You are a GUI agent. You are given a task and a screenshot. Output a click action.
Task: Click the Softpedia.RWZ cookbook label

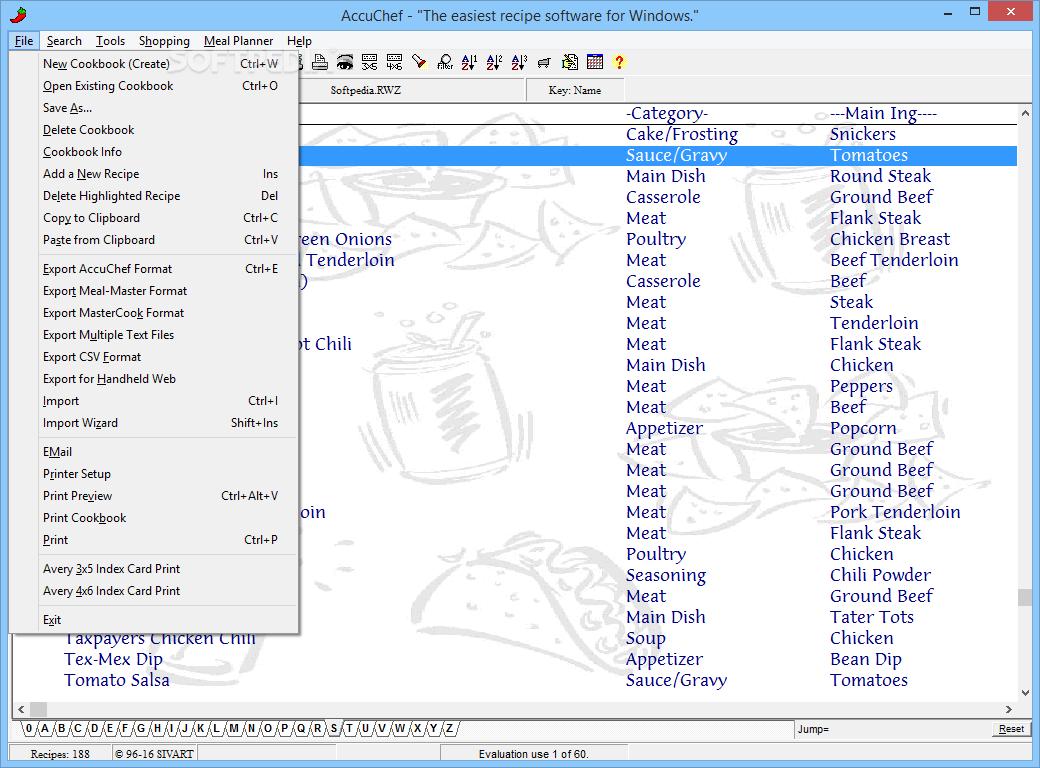(365, 90)
